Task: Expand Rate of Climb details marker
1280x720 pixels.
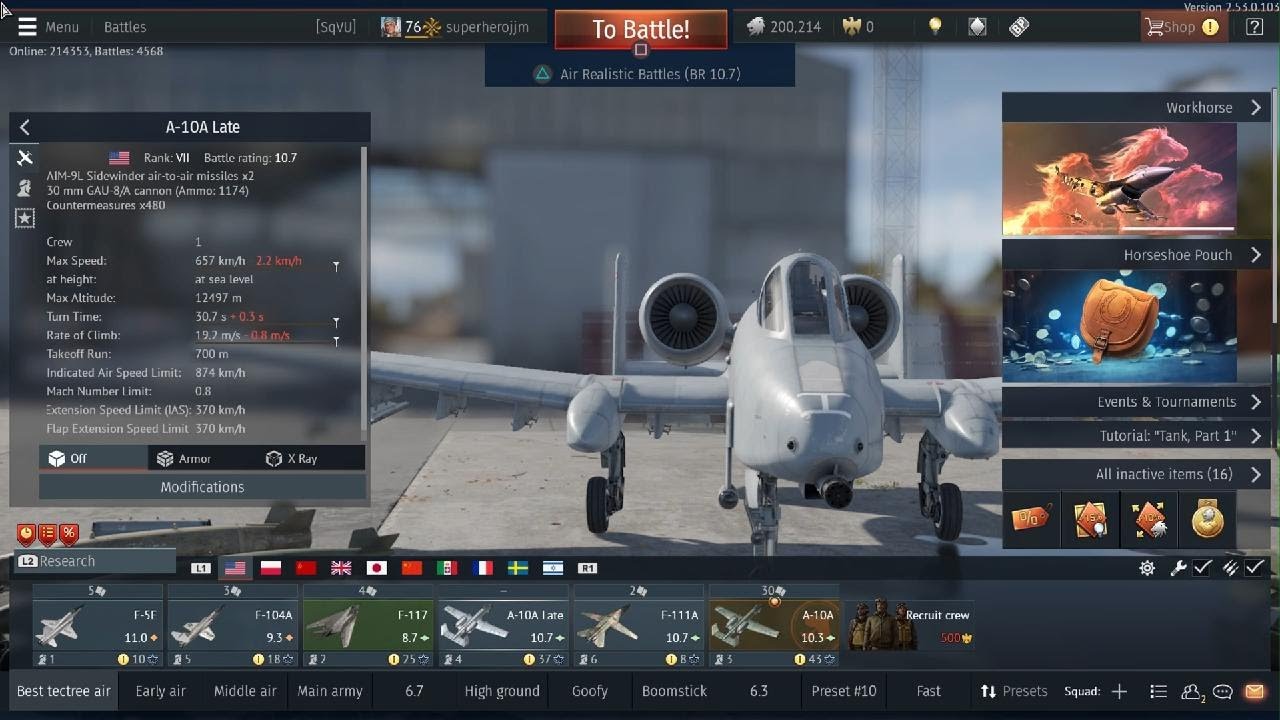Action: 336,341
